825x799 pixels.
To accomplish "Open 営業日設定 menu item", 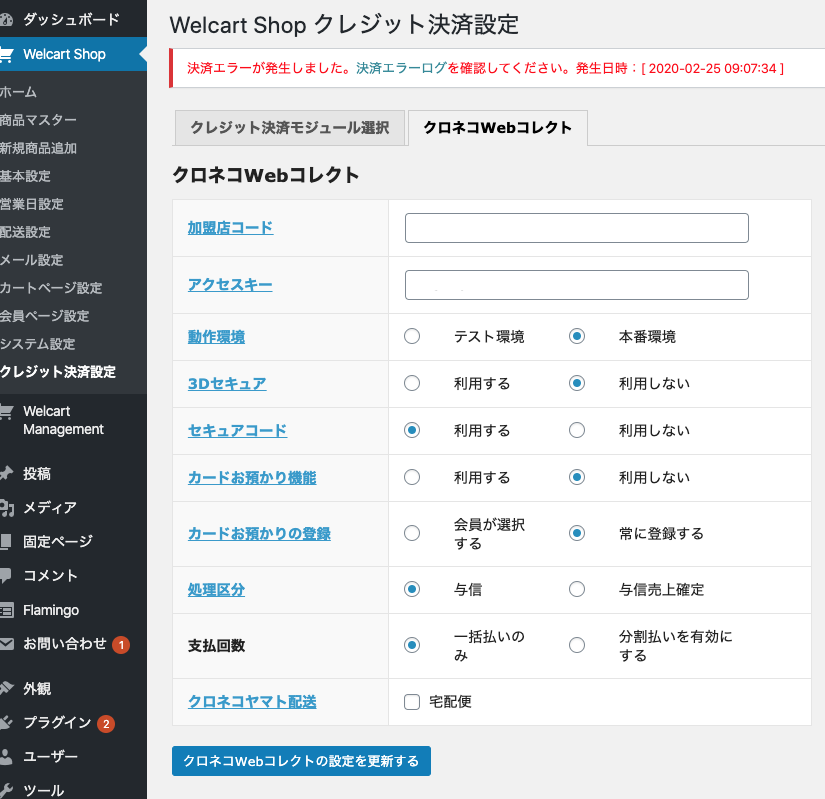I will coord(32,204).
